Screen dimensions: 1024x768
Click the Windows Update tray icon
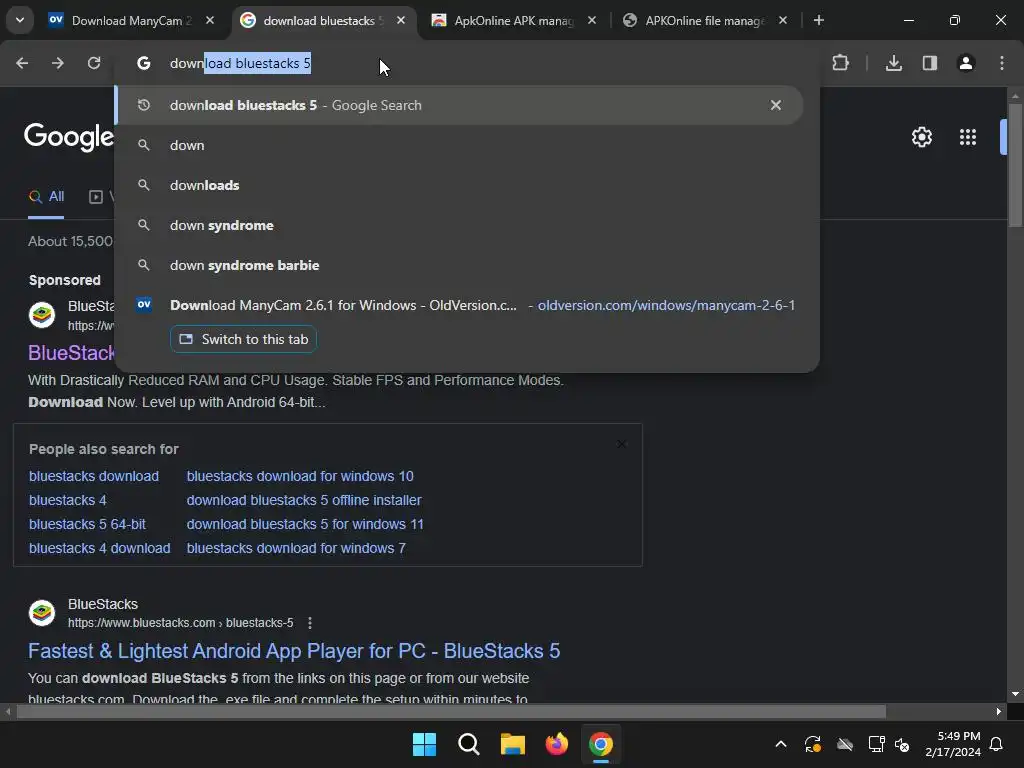813,744
